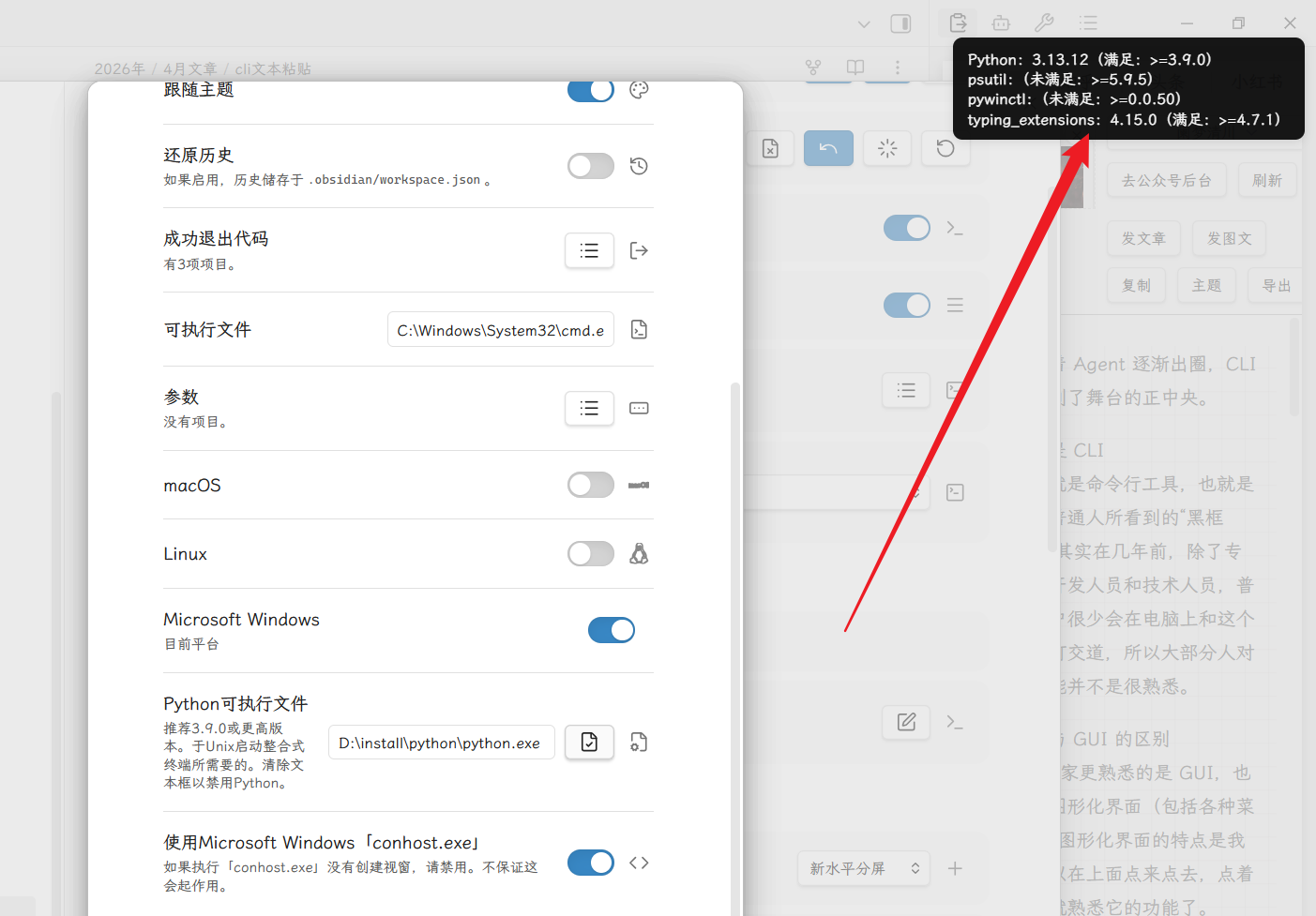Click the penguin icon beside Linux
Viewport: 1316px width, 916px height.
(x=639, y=553)
